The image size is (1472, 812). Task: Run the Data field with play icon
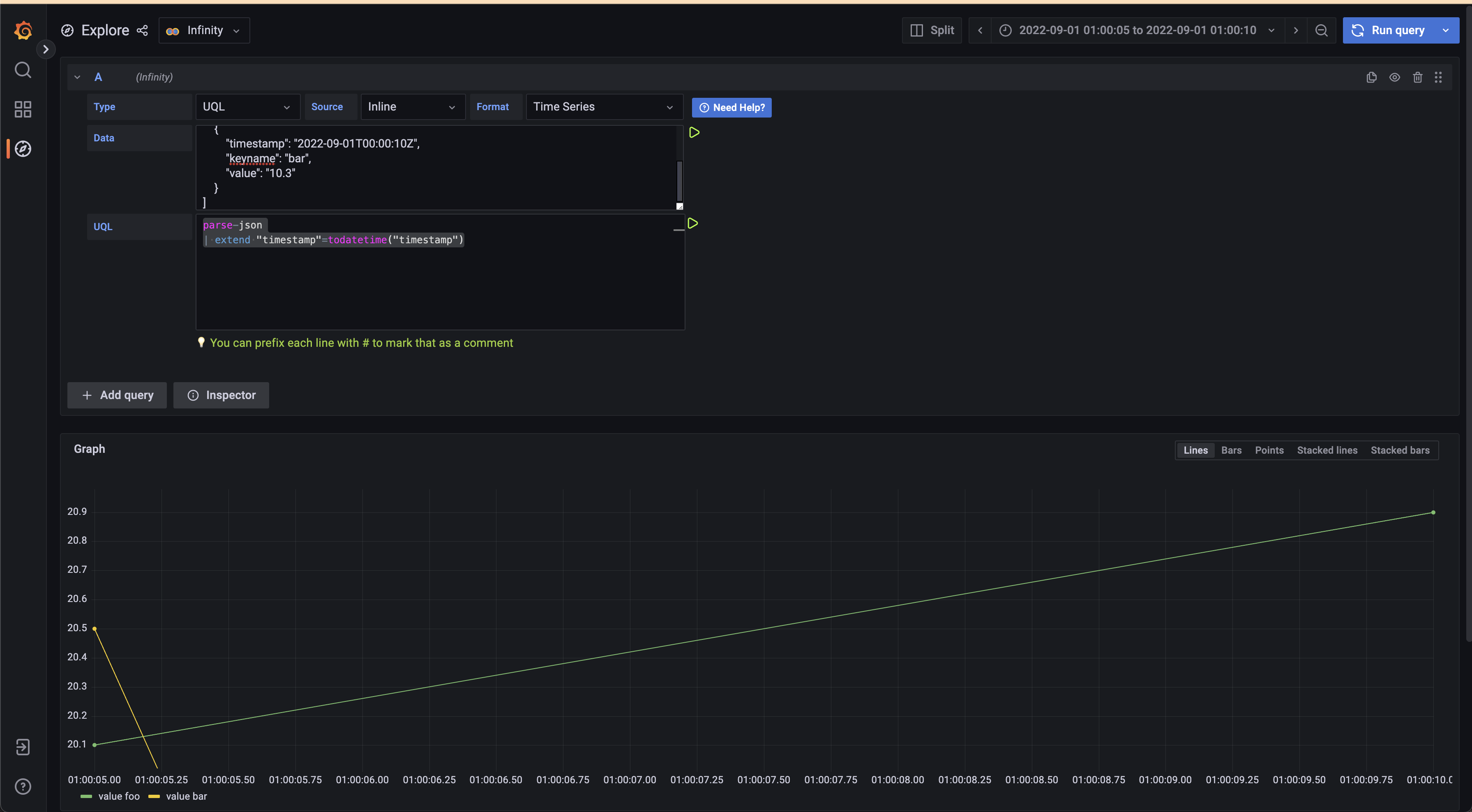[694, 133]
